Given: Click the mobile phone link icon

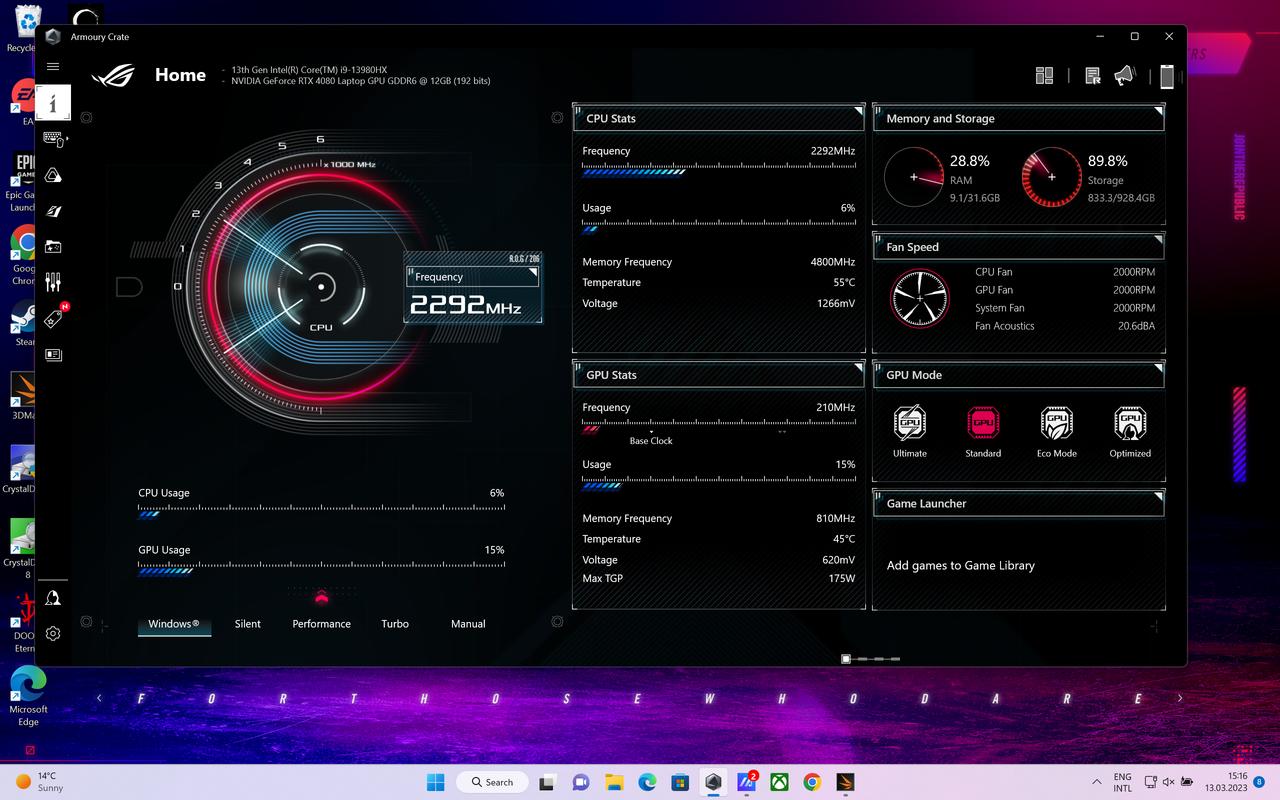Looking at the screenshot, I should click(1166, 76).
